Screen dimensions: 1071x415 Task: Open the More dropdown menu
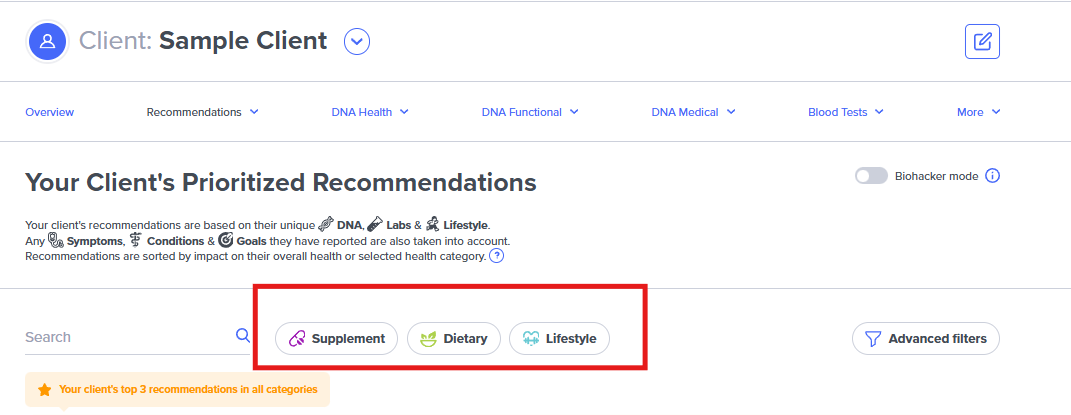[x=978, y=112]
